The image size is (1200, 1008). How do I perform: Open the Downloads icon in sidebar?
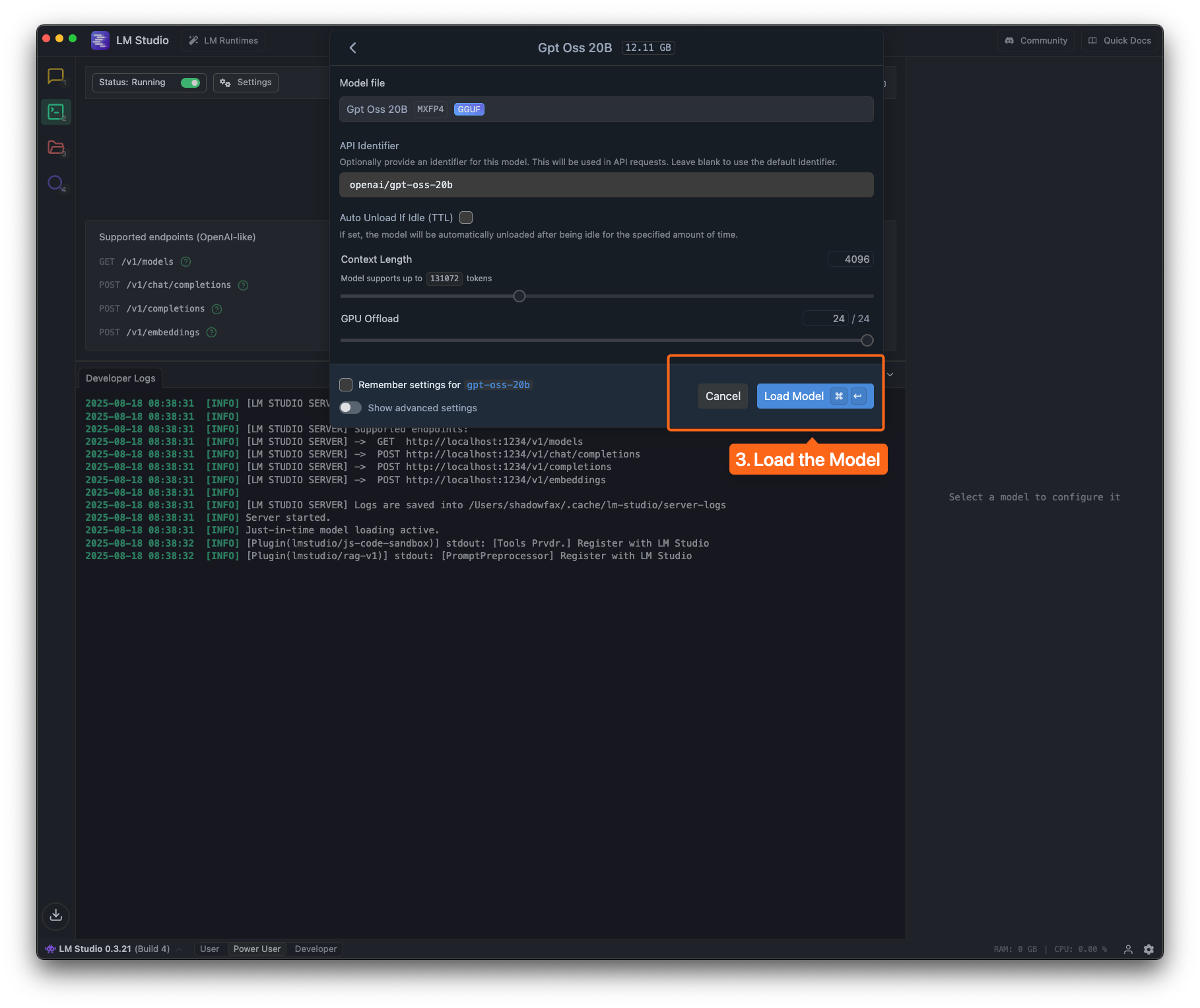(x=56, y=915)
